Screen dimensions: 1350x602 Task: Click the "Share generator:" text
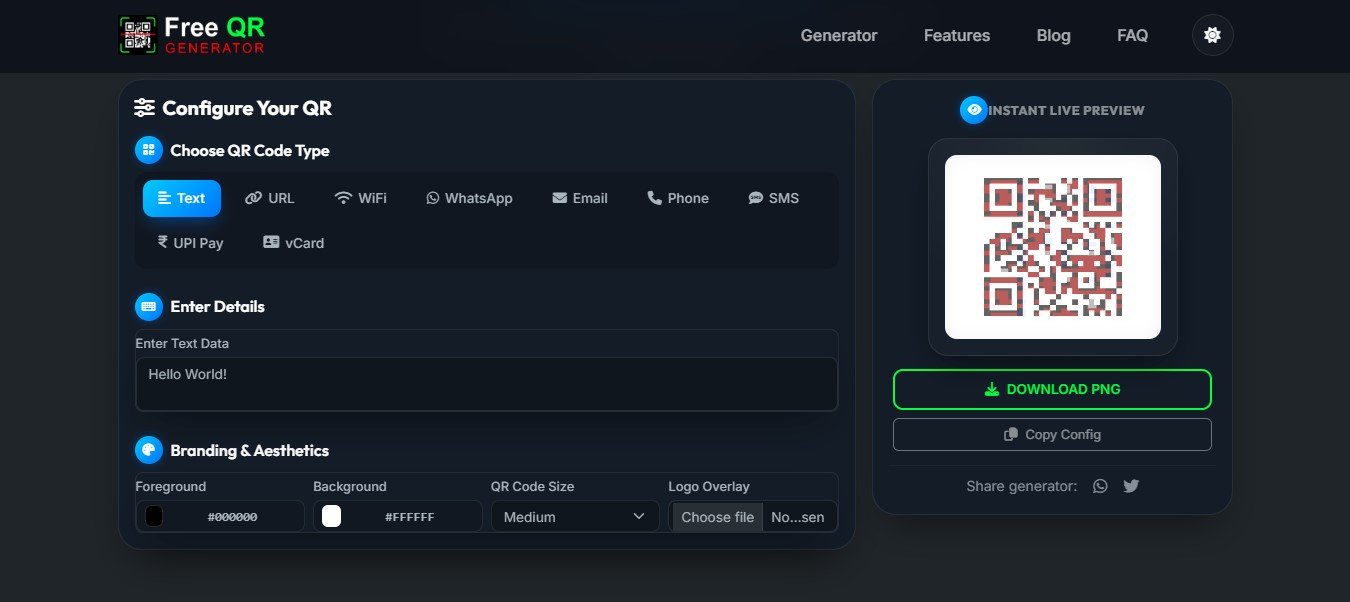click(x=1022, y=486)
